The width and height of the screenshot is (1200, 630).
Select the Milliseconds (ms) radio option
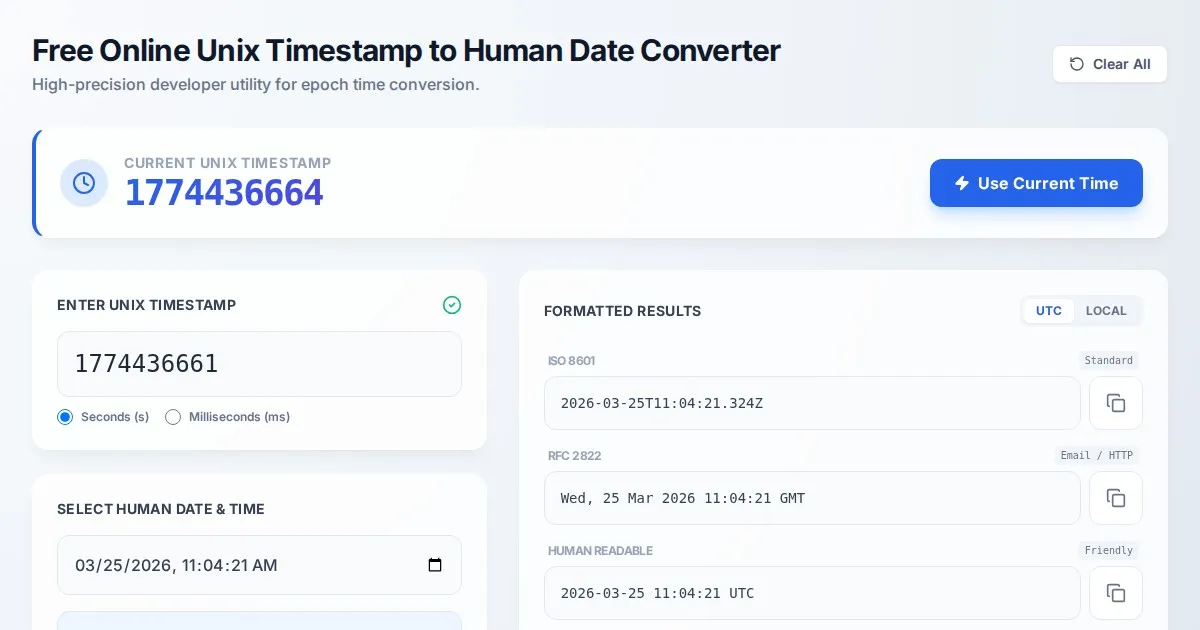(x=173, y=417)
